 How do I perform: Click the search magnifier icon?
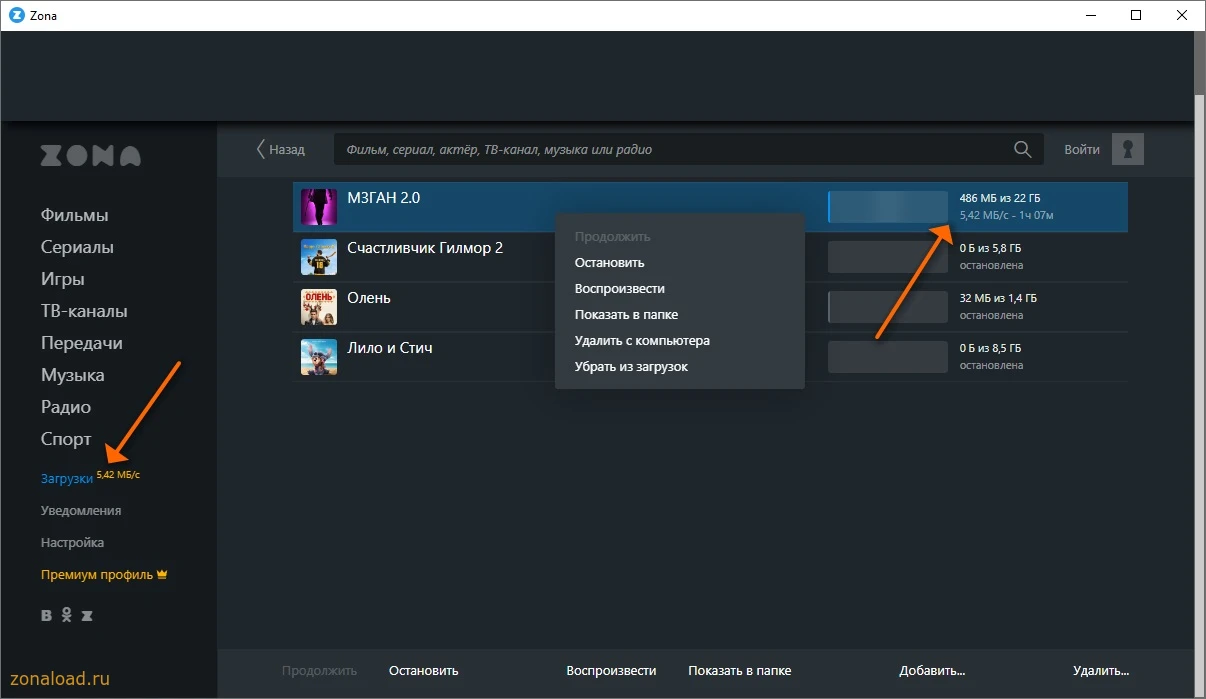point(1022,149)
